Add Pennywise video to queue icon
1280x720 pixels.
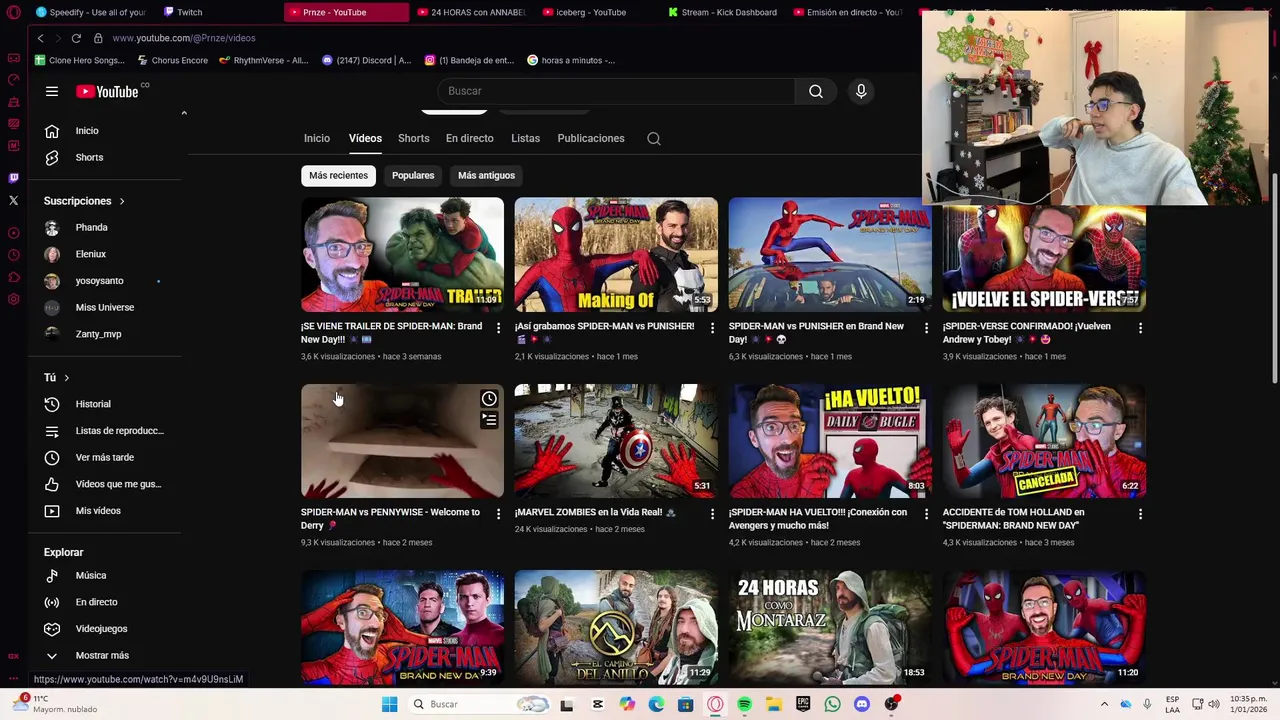[489, 421]
